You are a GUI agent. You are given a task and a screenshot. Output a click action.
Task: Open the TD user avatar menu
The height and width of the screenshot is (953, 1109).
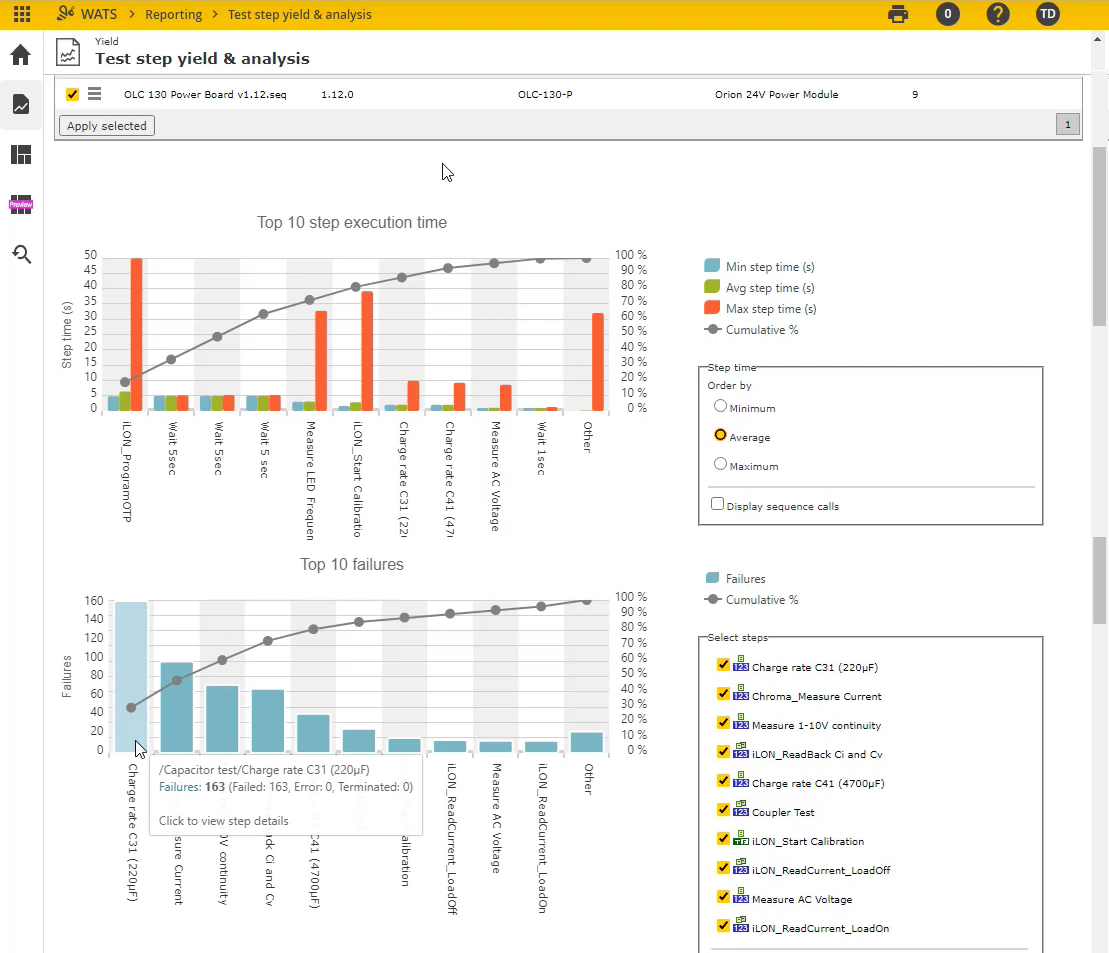point(1047,14)
